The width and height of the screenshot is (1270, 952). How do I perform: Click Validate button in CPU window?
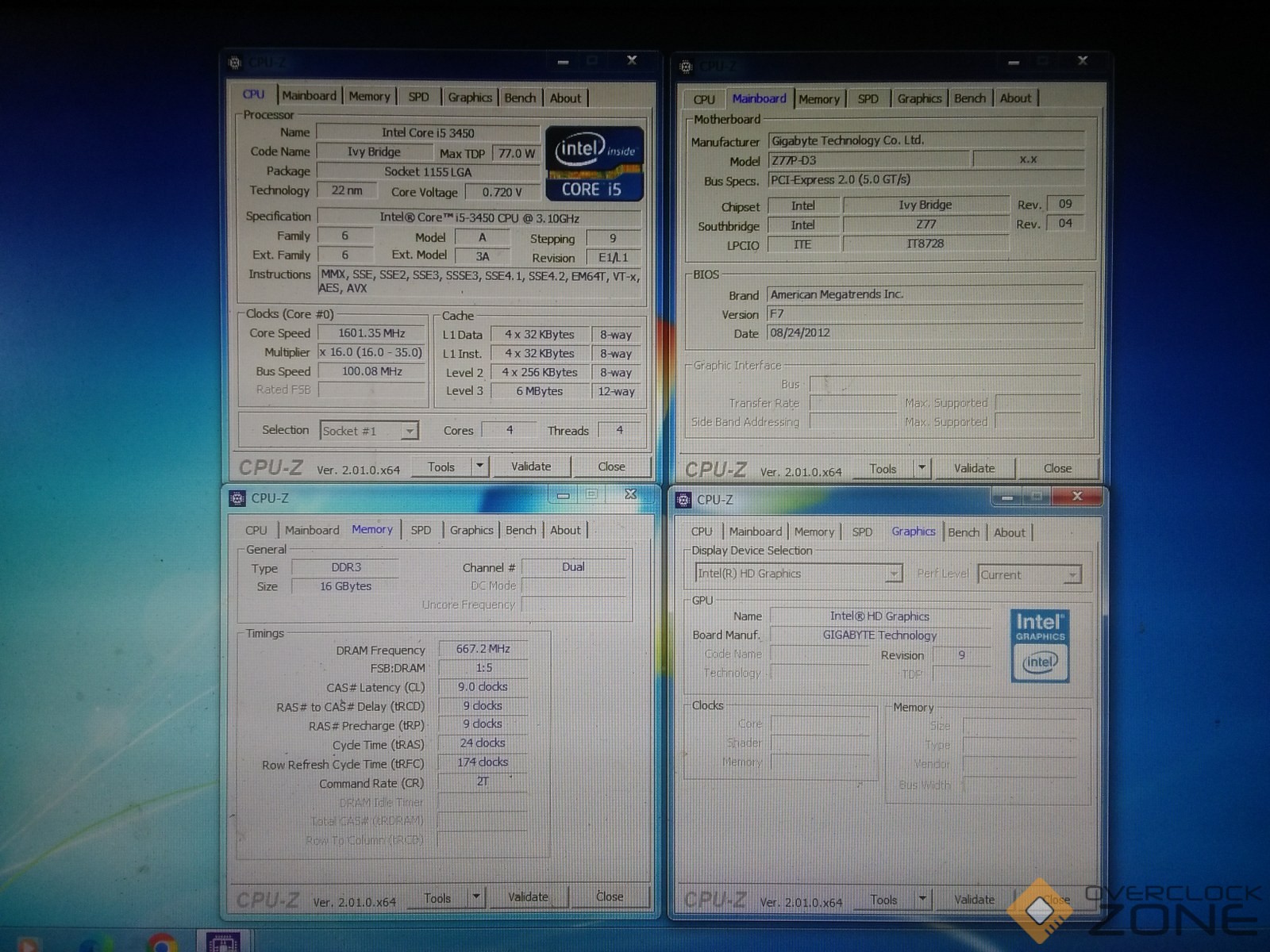click(x=531, y=466)
